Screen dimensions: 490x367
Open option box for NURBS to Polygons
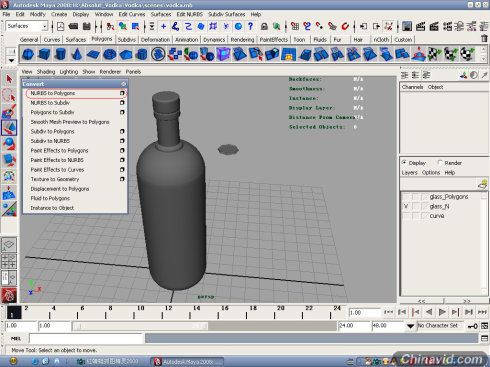point(122,93)
